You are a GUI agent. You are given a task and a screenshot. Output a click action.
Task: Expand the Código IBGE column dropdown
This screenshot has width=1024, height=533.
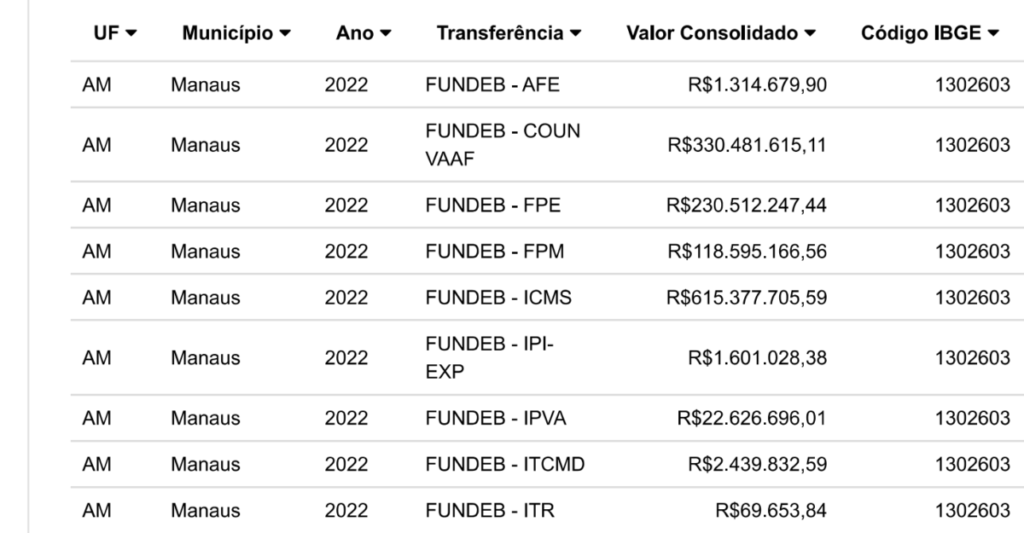(993, 34)
